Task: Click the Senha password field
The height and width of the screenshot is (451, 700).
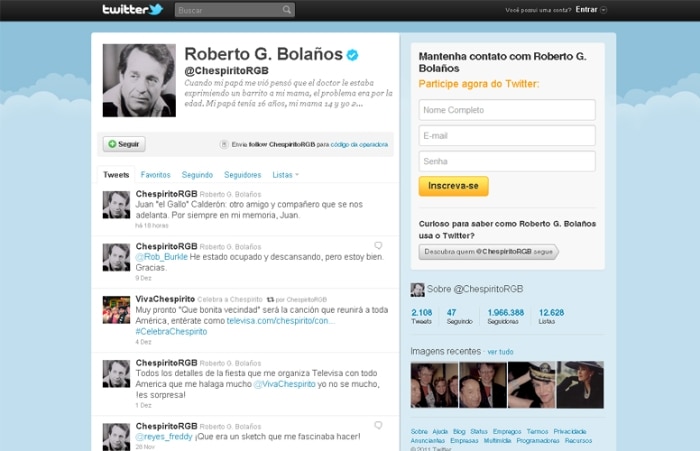Action: tap(507, 161)
